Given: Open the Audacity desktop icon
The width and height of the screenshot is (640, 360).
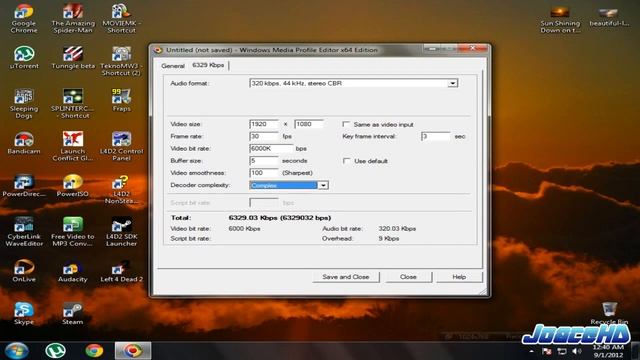Looking at the screenshot, I should pyautogui.click(x=73, y=271).
